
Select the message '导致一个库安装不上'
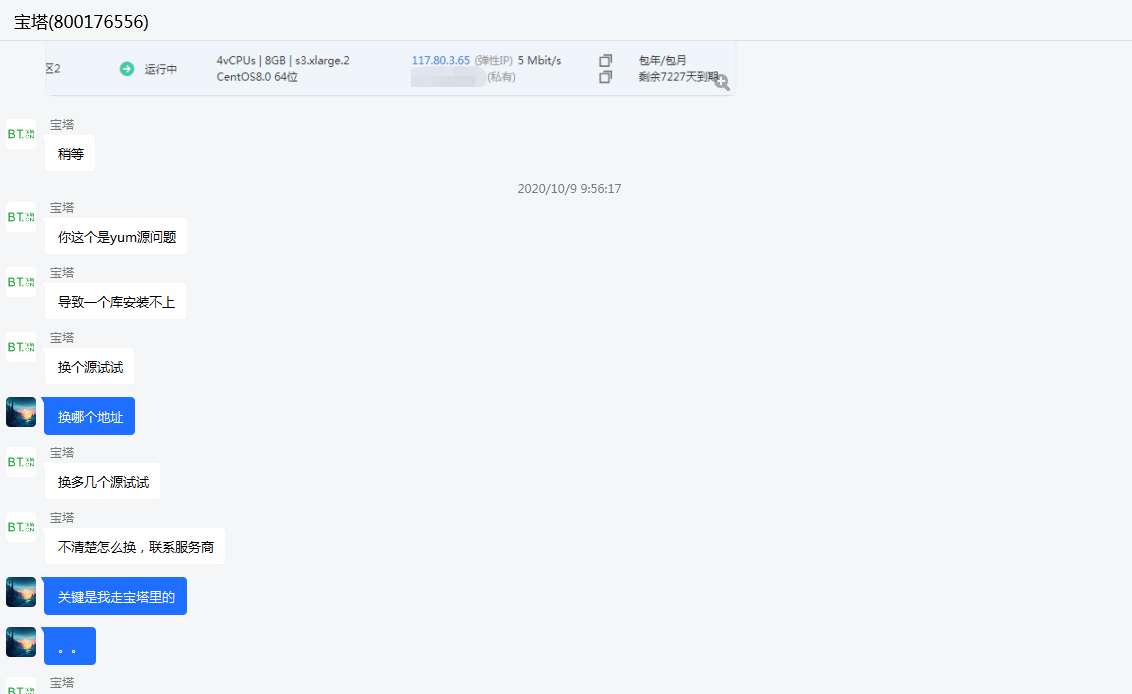pos(116,301)
